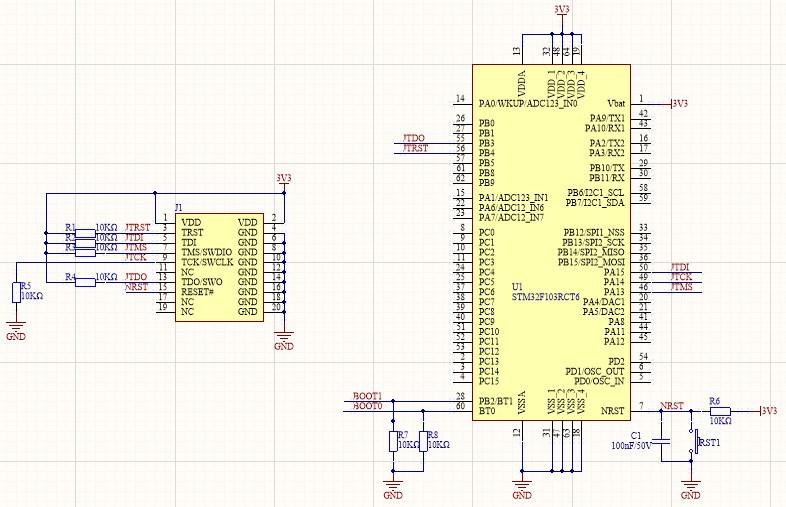The height and width of the screenshot is (507, 786).
Task: Click the TCK/SWCLK pin name on J1
Action: click(x=207, y=262)
